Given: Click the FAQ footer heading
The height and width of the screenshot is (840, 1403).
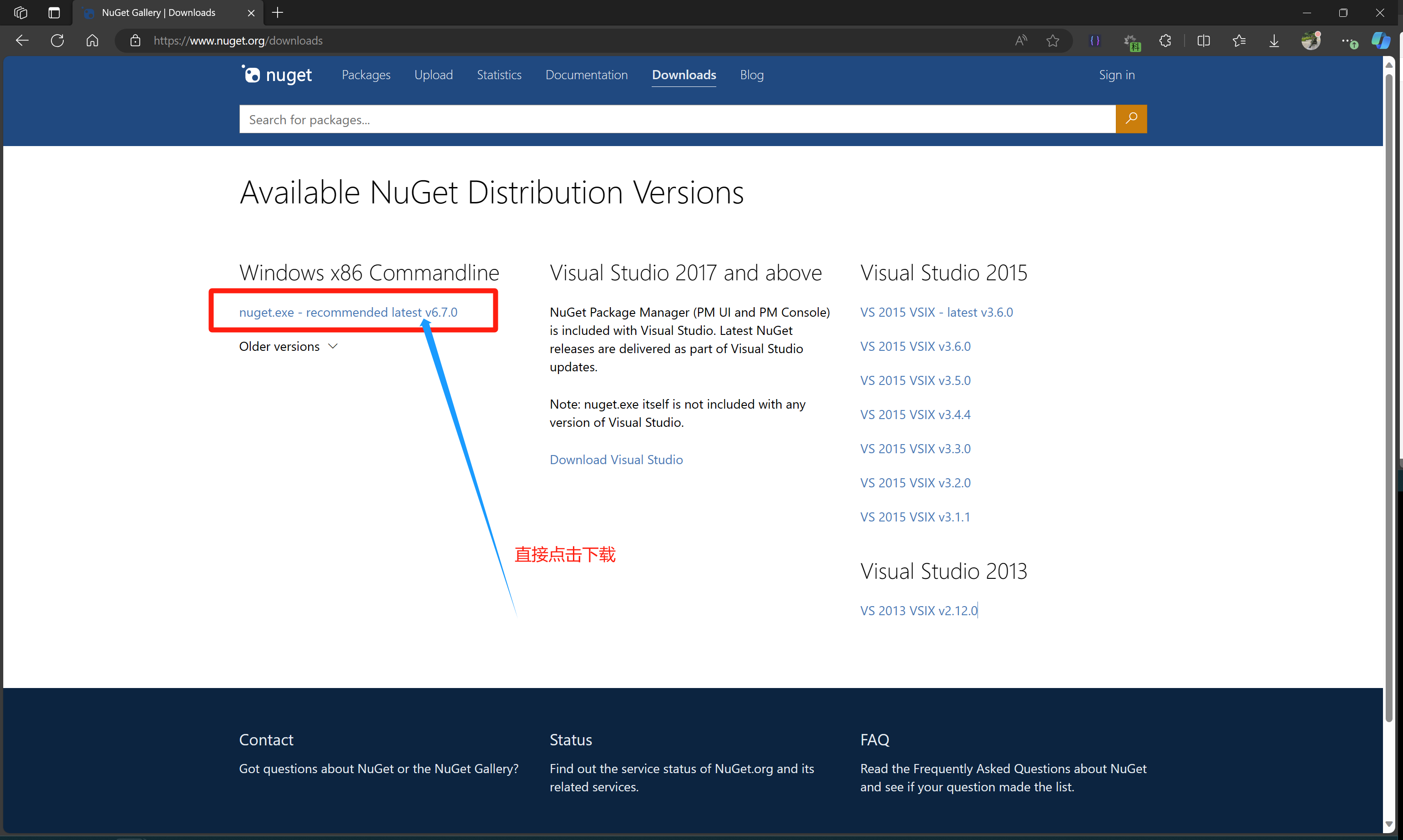Looking at the screenshot, I should coord(874,740).
